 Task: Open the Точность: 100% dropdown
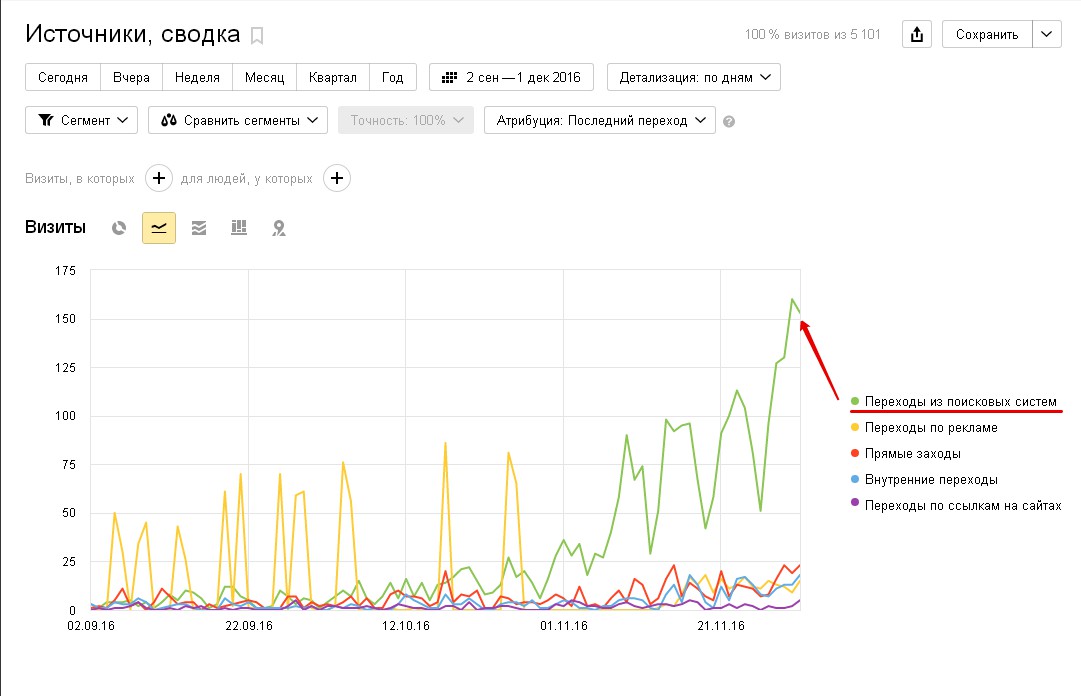(405, 120)
